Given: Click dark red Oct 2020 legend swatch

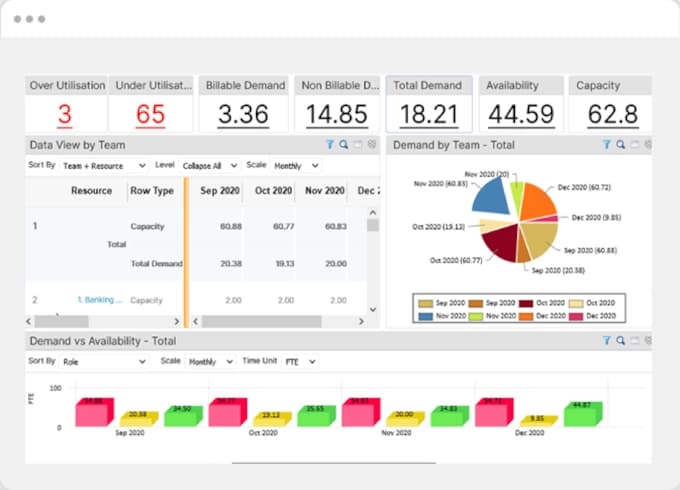Looking at the screenshot, I should click(x=526, y=304).
